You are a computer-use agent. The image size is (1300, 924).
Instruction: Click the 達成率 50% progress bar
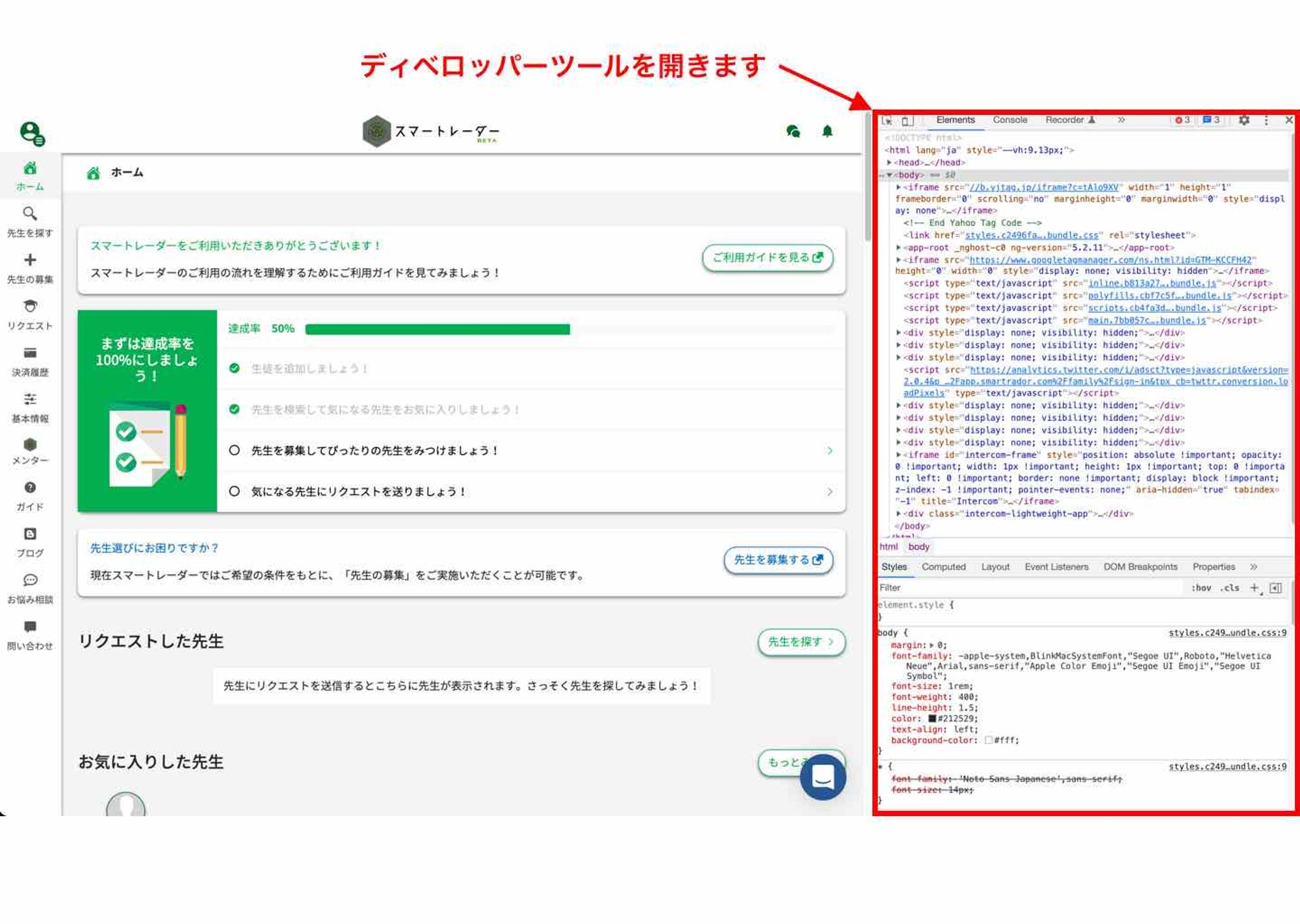(x=570, y=329)
